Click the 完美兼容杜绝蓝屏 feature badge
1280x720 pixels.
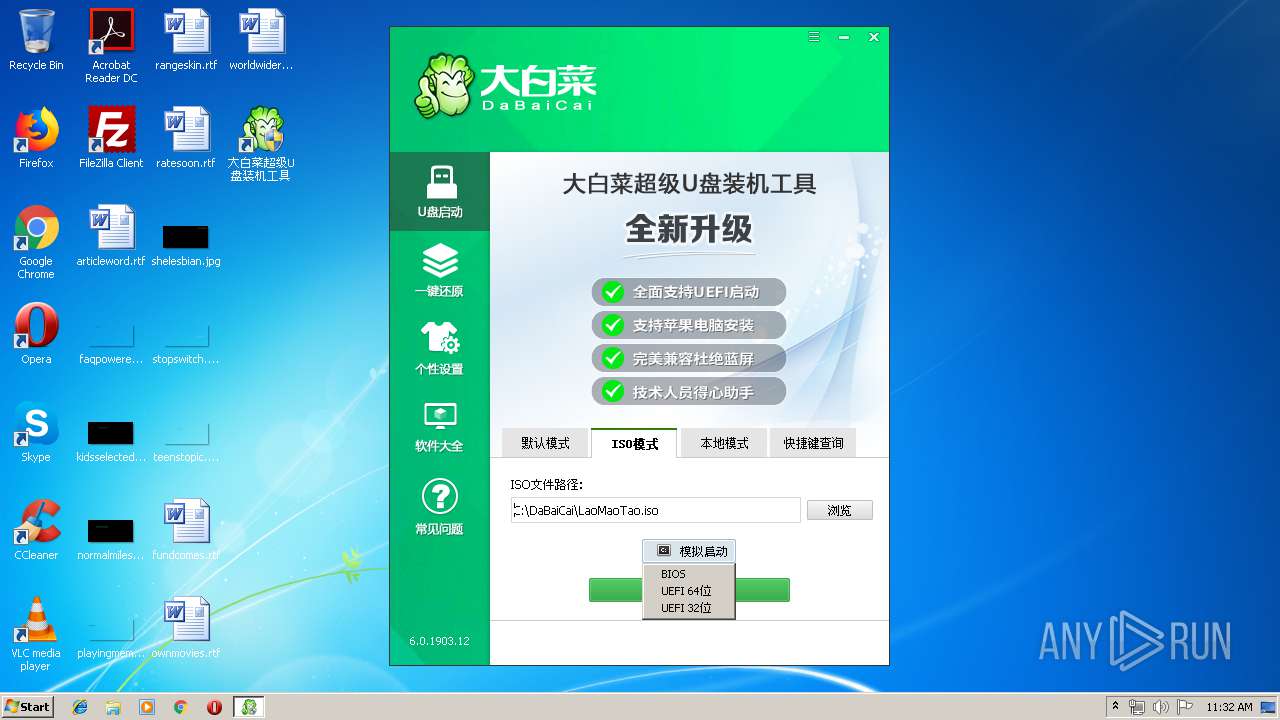coord(689,358)
